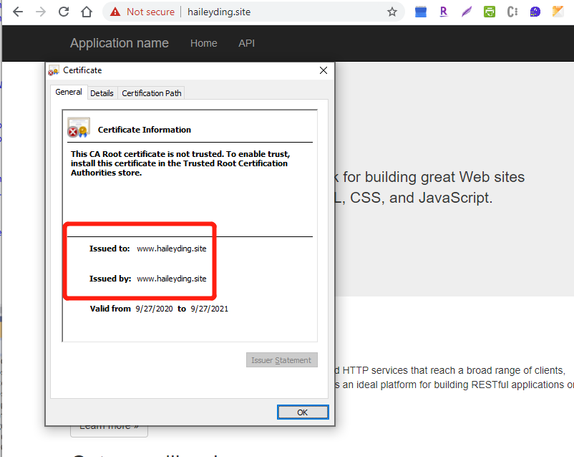Image resolution: width=574 pixels, height=457 pixels.
Task: Click the Certificate dialog title icon
Action: point(53,70)
